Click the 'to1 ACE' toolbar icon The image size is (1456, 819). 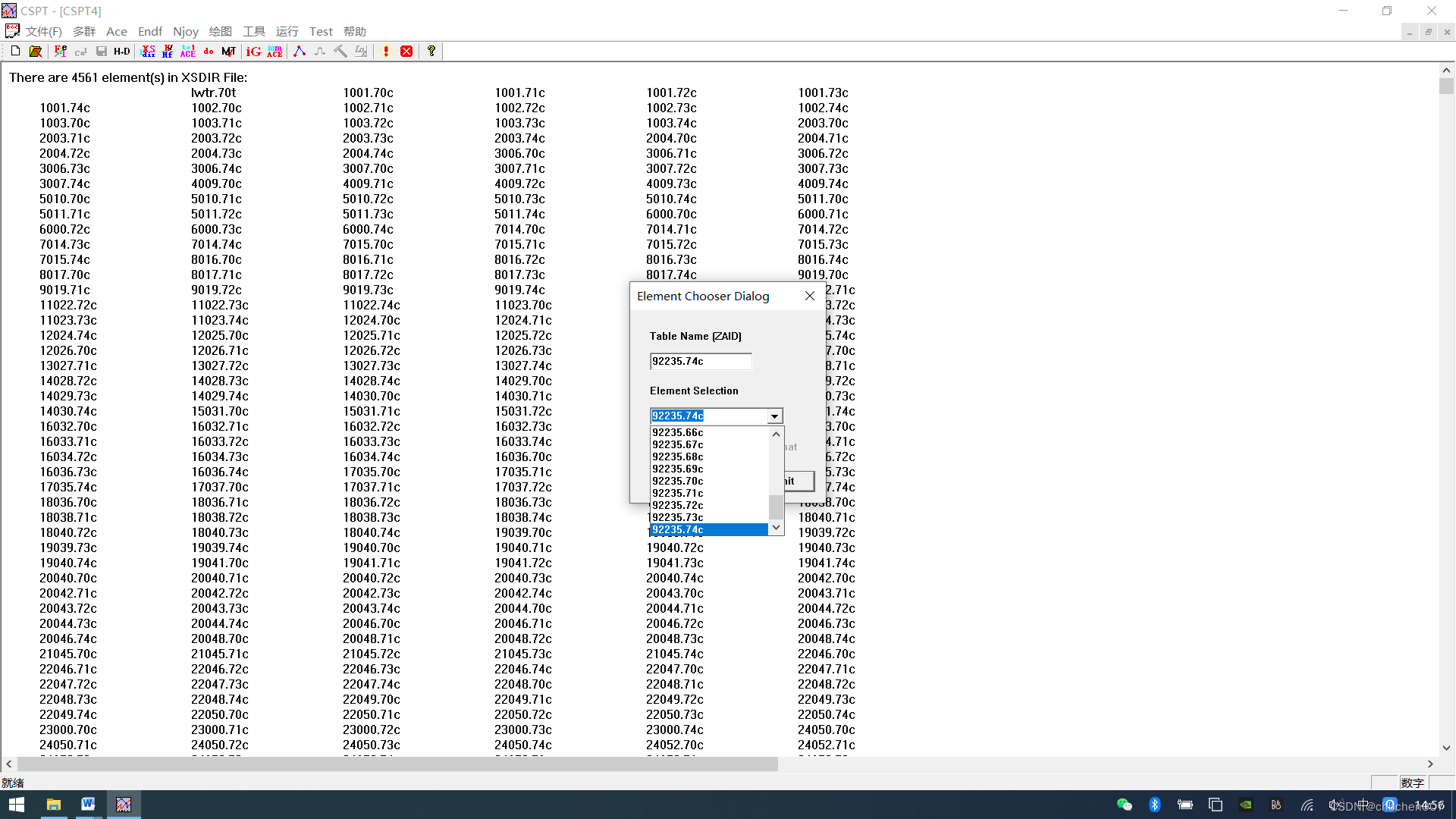pos(188,51)
